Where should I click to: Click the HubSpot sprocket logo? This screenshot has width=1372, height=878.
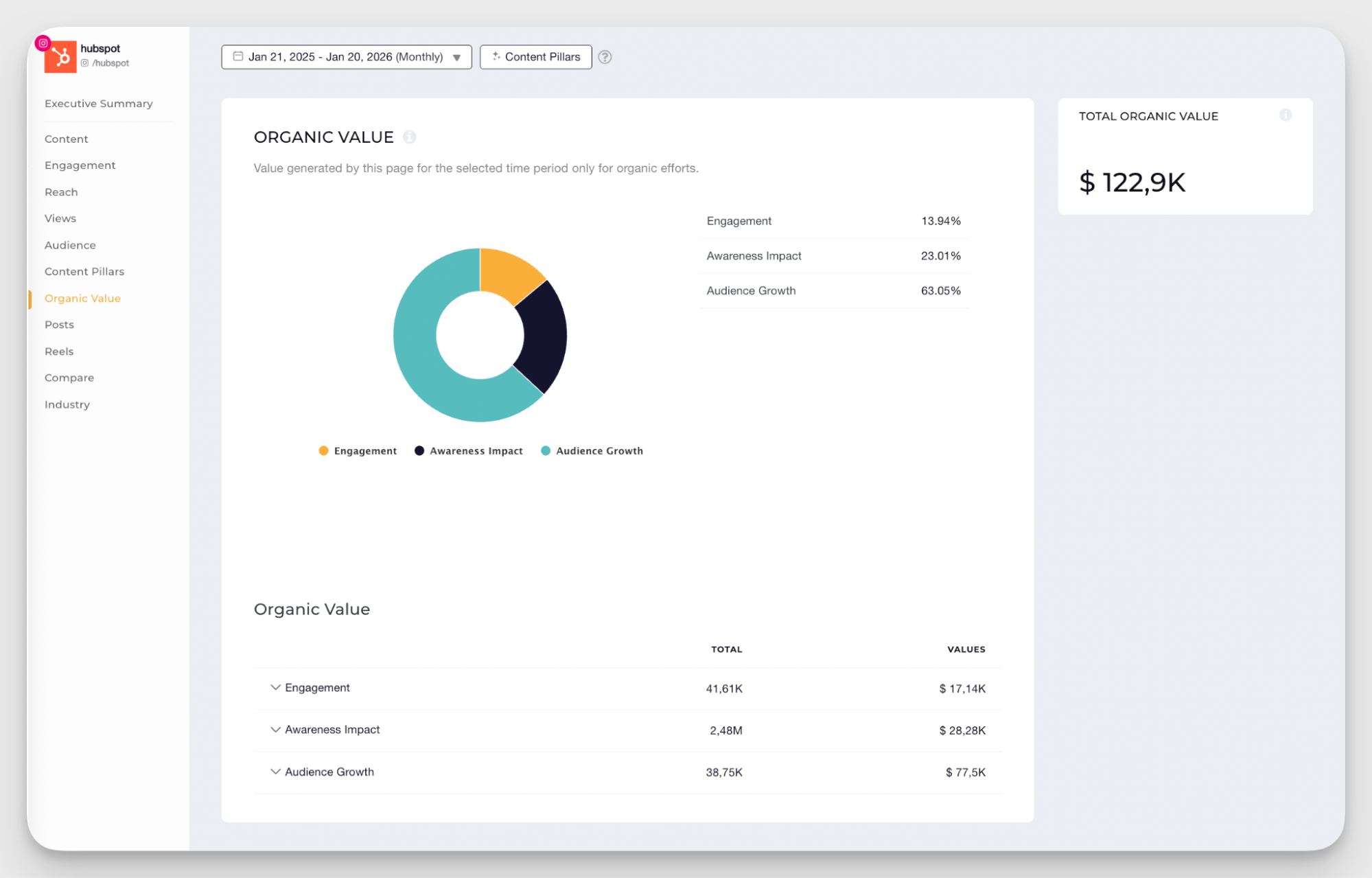(x=62, y=57)
